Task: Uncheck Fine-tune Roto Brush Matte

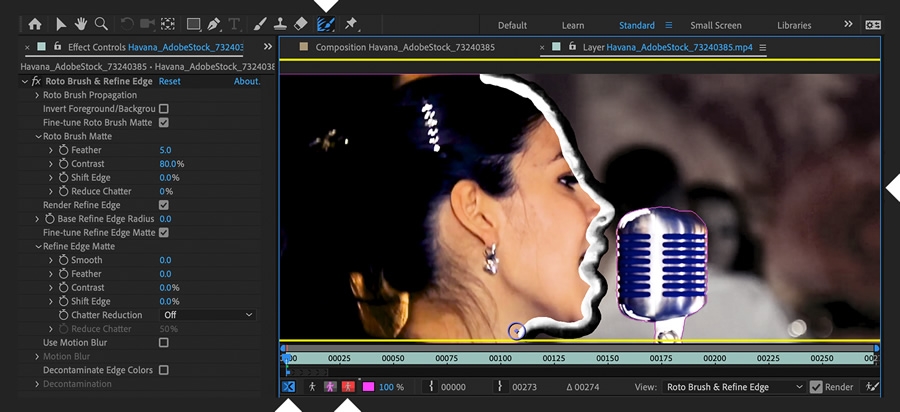Action: [164, 122]
